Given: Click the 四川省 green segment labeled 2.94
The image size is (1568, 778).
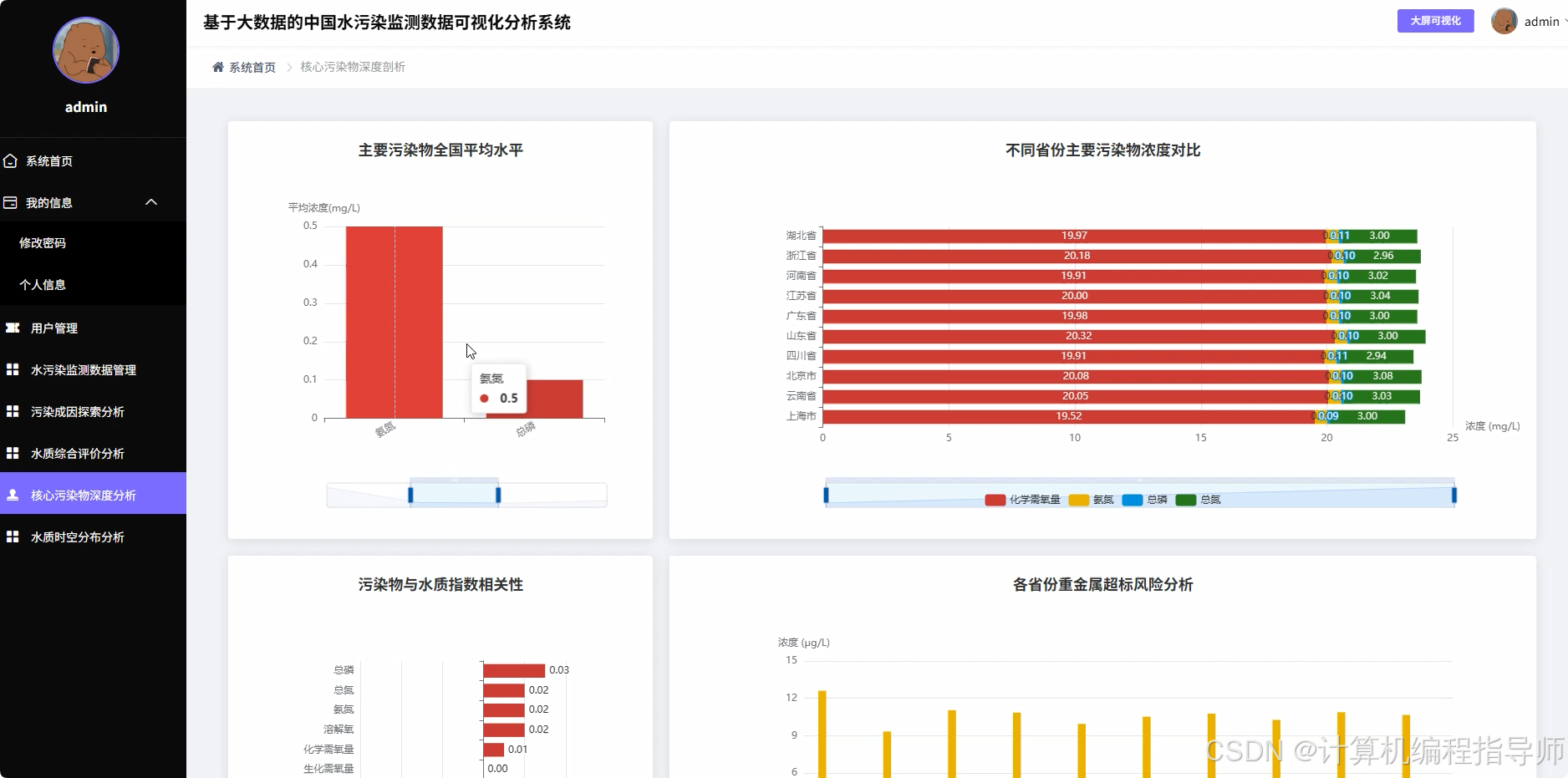Looking at the screenshot, I should (x=1377, y=356).
